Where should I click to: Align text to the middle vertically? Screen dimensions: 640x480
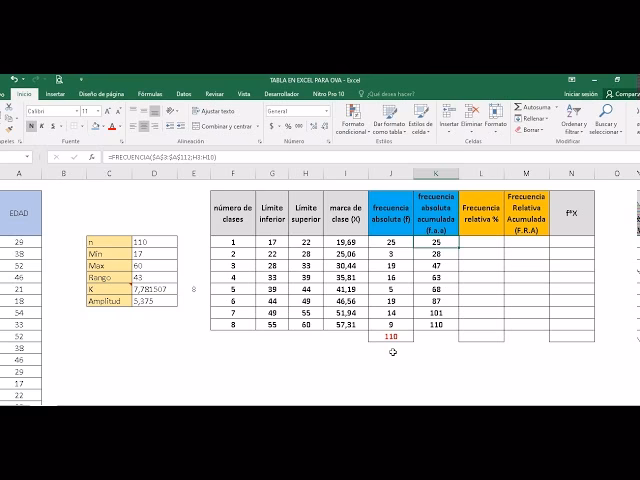coord(144,111)
